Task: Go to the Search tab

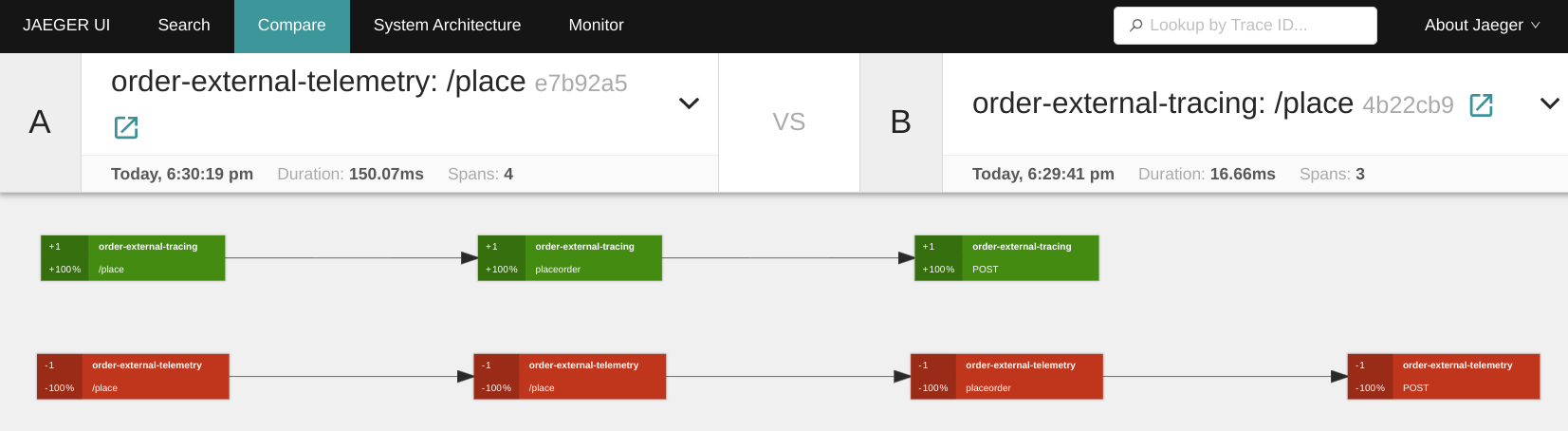Action: pos(184,26)
